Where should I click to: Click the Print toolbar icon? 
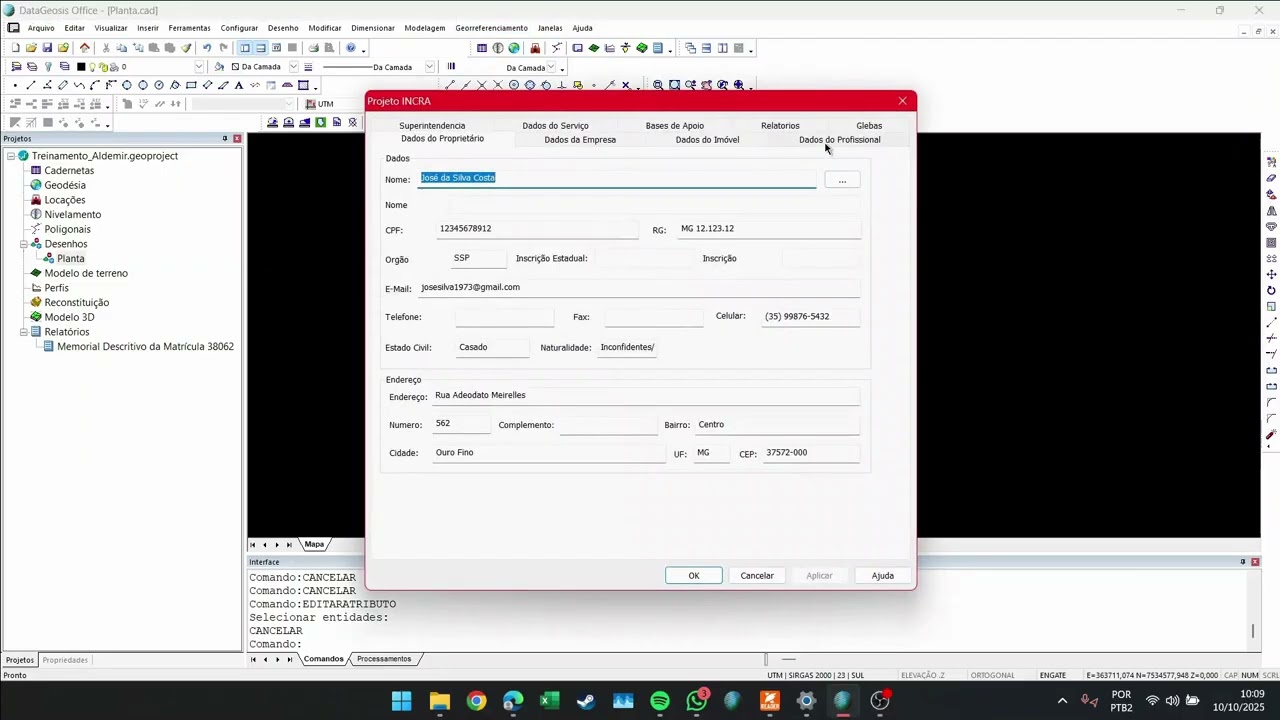pos(313,48)
